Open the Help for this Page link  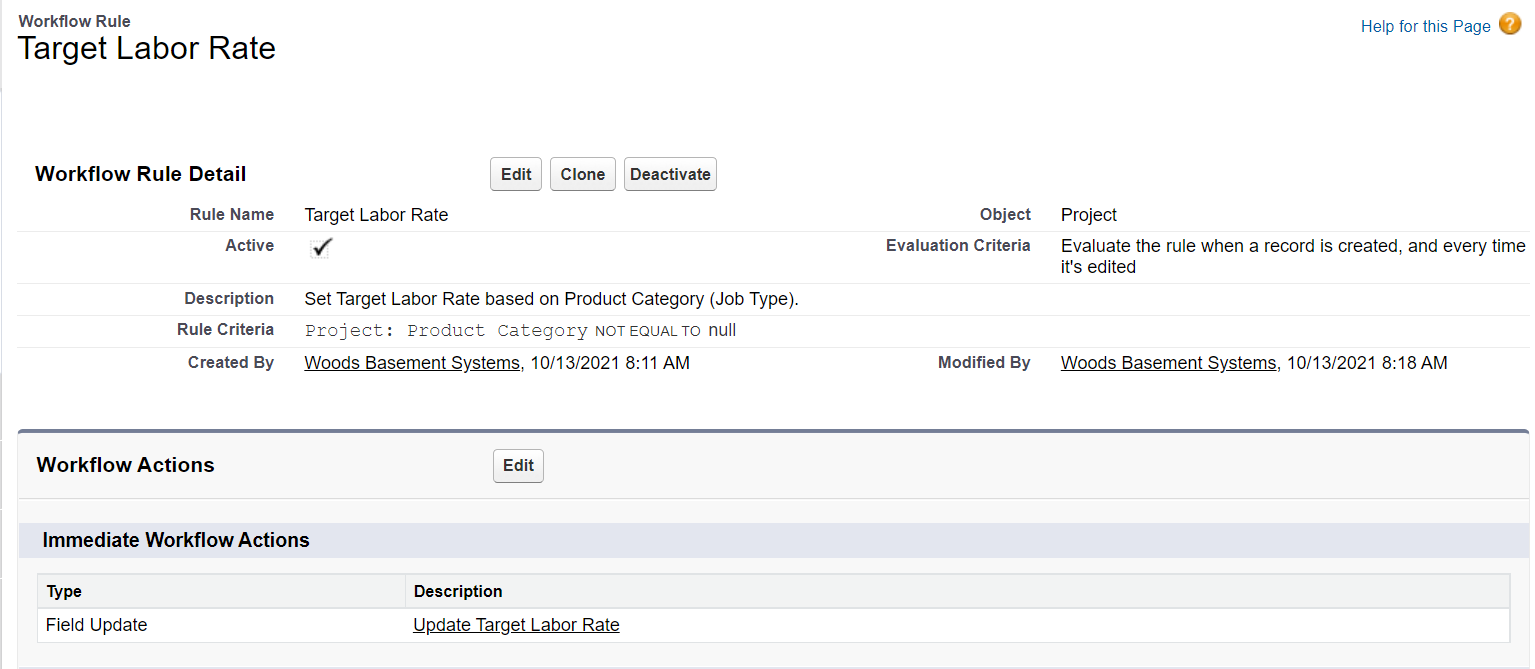pyautogui.click(x=1425, y=26)
